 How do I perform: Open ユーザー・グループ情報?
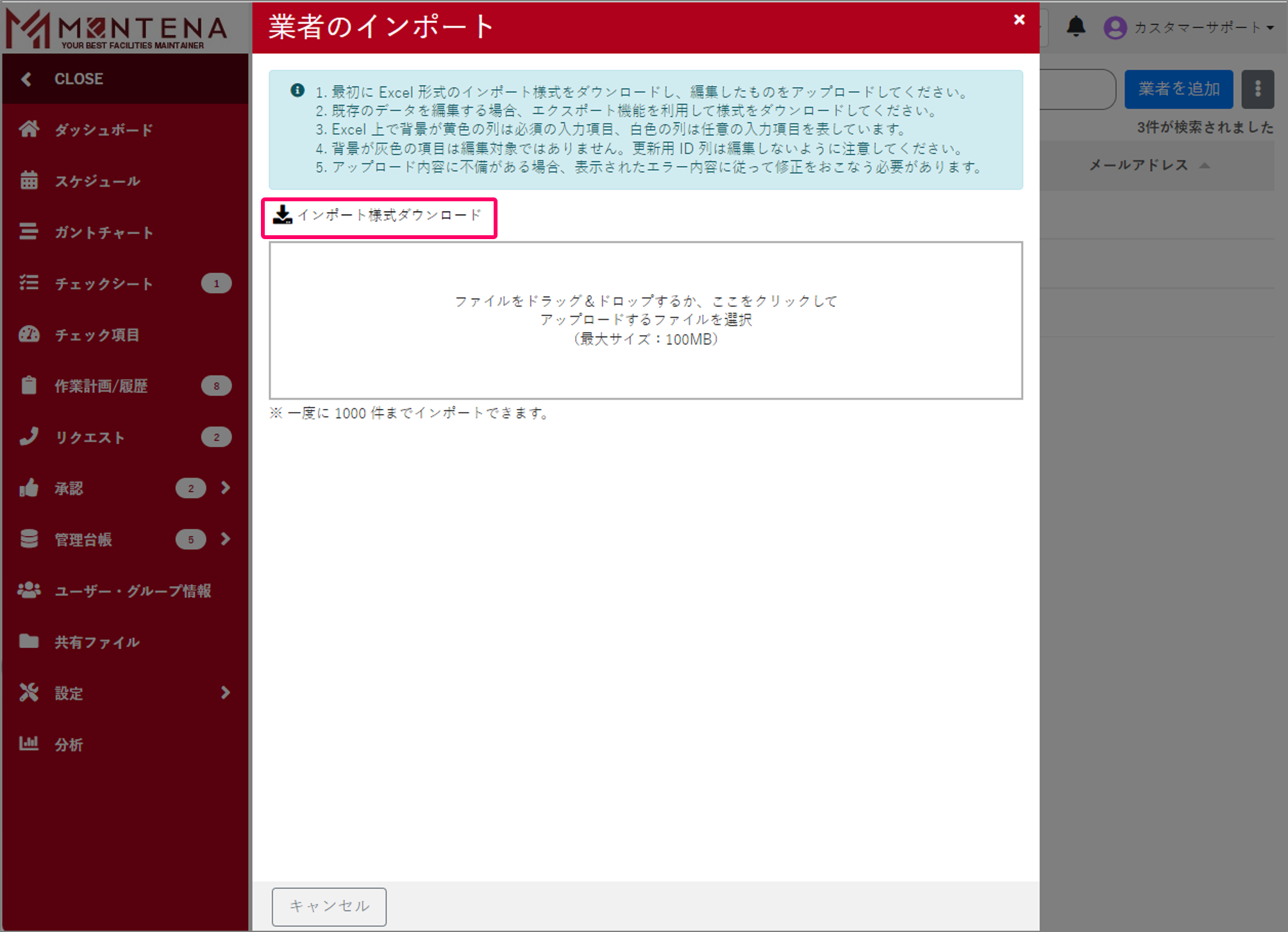click(x=133, y=591)
